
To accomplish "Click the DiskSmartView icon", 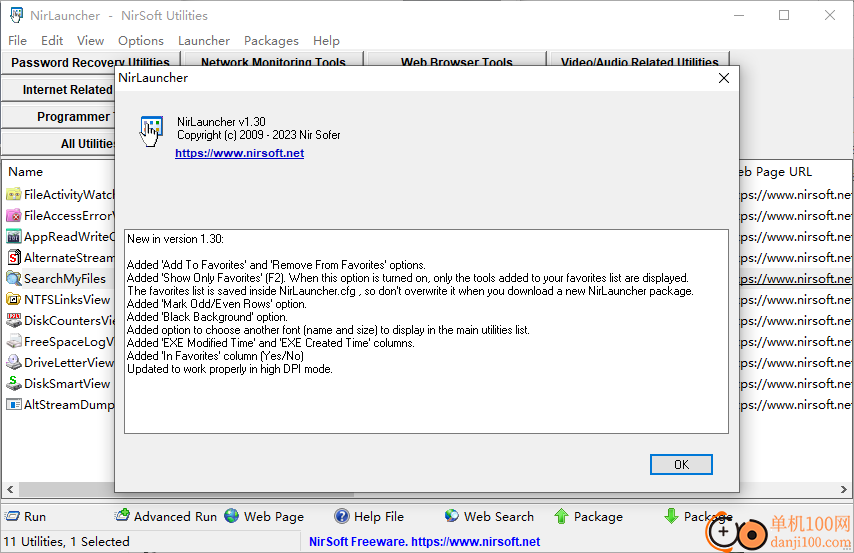I will pos(14,384).
